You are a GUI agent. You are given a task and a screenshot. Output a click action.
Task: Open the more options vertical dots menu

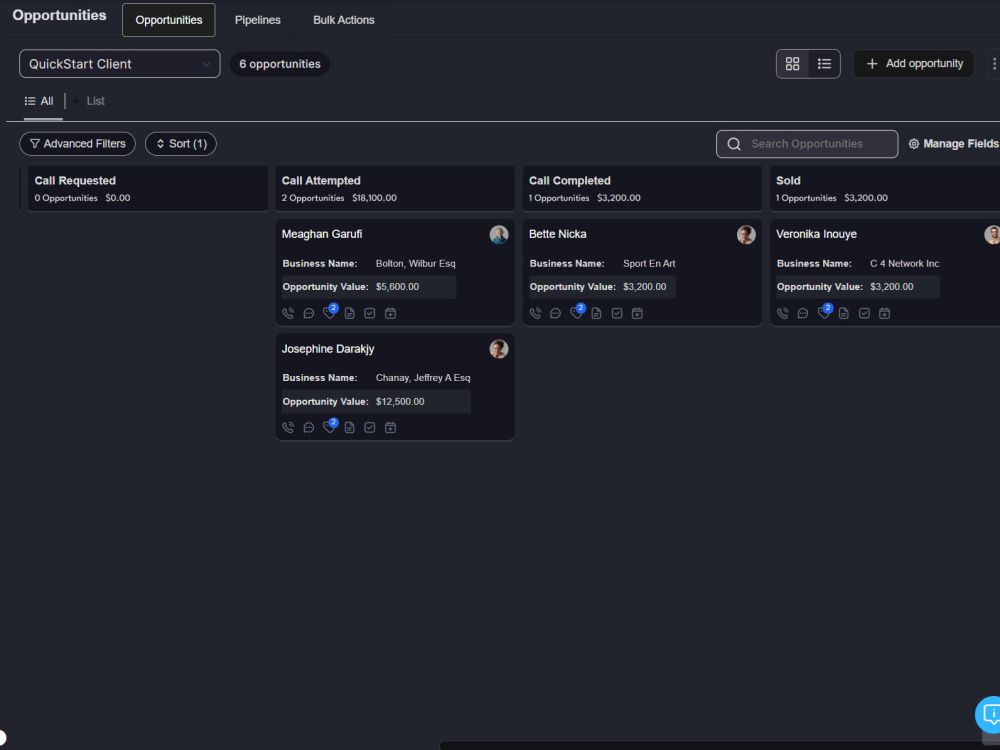994,64
